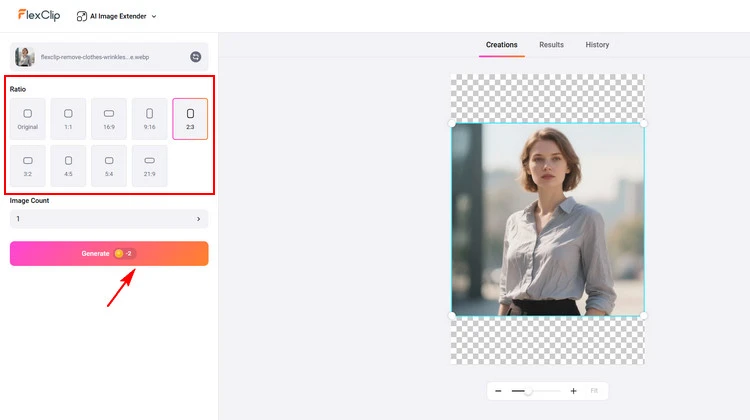Click the top-left resize handle of image
750x420 pixels.
coord(452,123)
